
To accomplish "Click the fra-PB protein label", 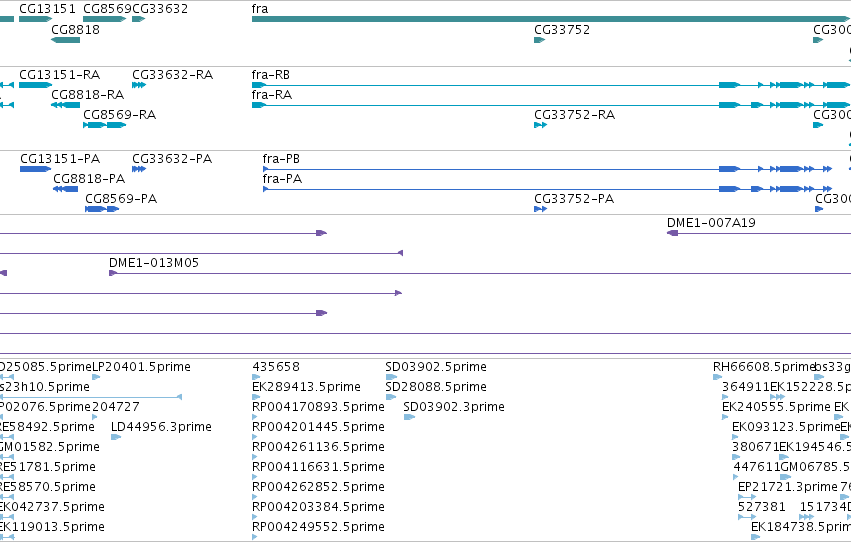I will pyautogui.click(x=281, y=158).
